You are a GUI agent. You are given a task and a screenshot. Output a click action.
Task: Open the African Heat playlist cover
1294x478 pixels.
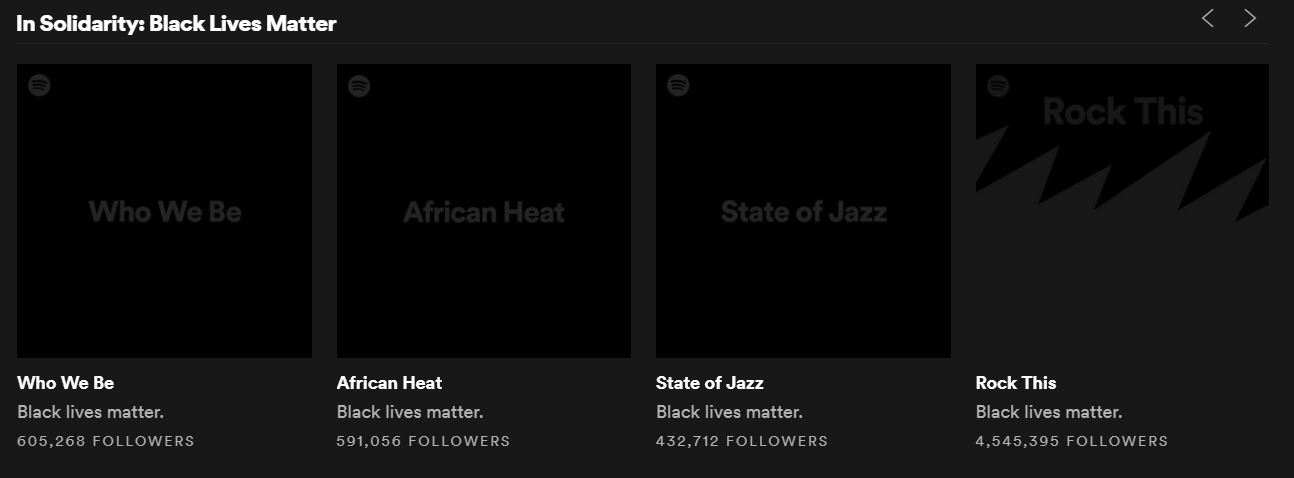[x=484, y=211]
